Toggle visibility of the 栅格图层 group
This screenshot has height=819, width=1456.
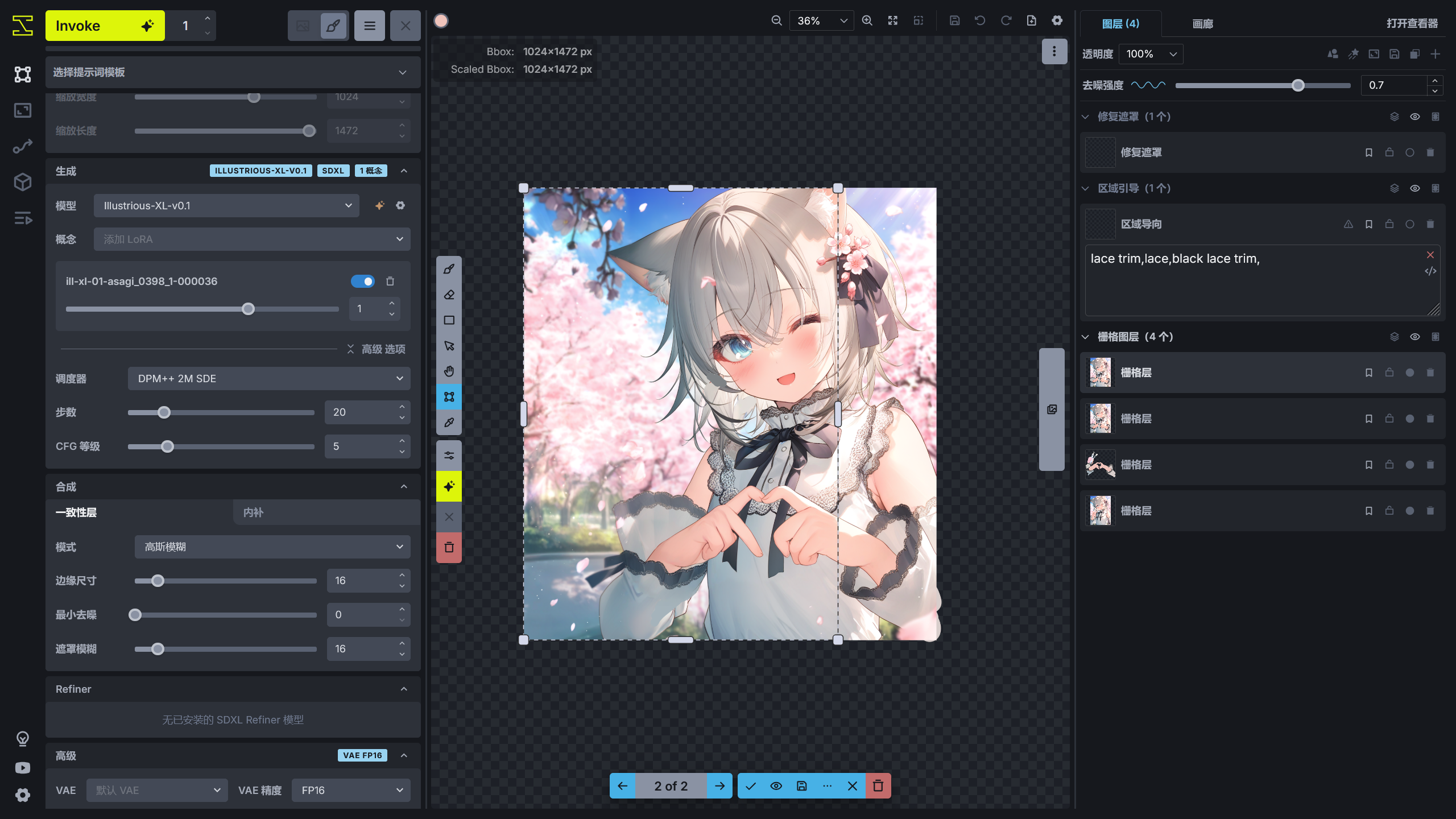coord(1415,336)
